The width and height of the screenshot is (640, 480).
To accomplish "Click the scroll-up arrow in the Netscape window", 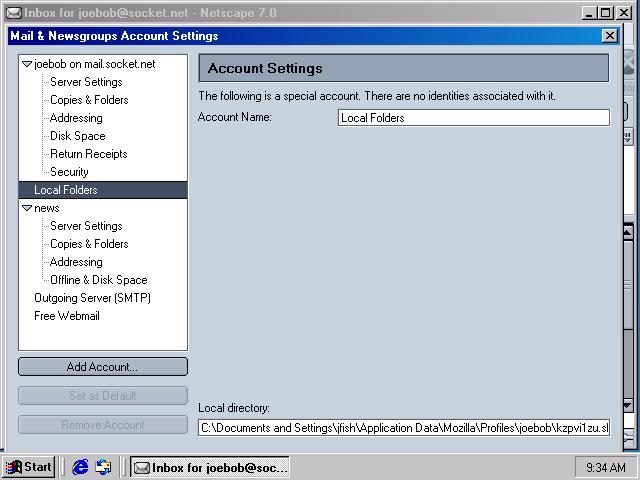I will coord(628,233).
